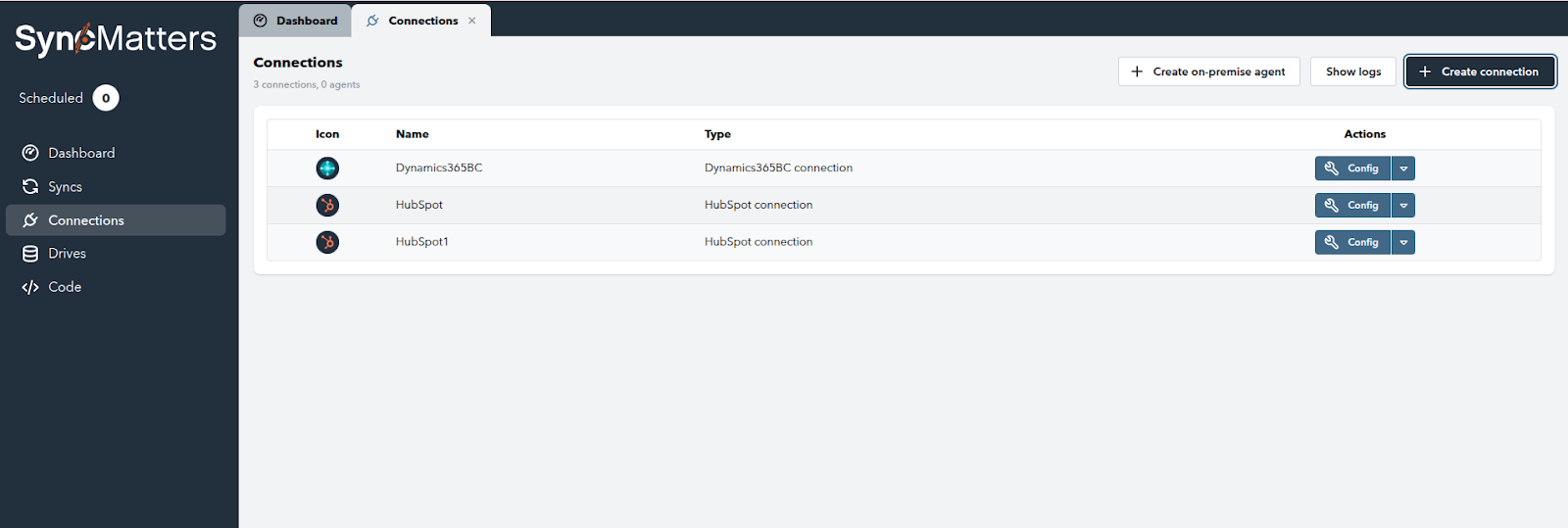Click the Scheduled count badge
This screenshot has width=1568, height=528.
[x=106, y=98]
